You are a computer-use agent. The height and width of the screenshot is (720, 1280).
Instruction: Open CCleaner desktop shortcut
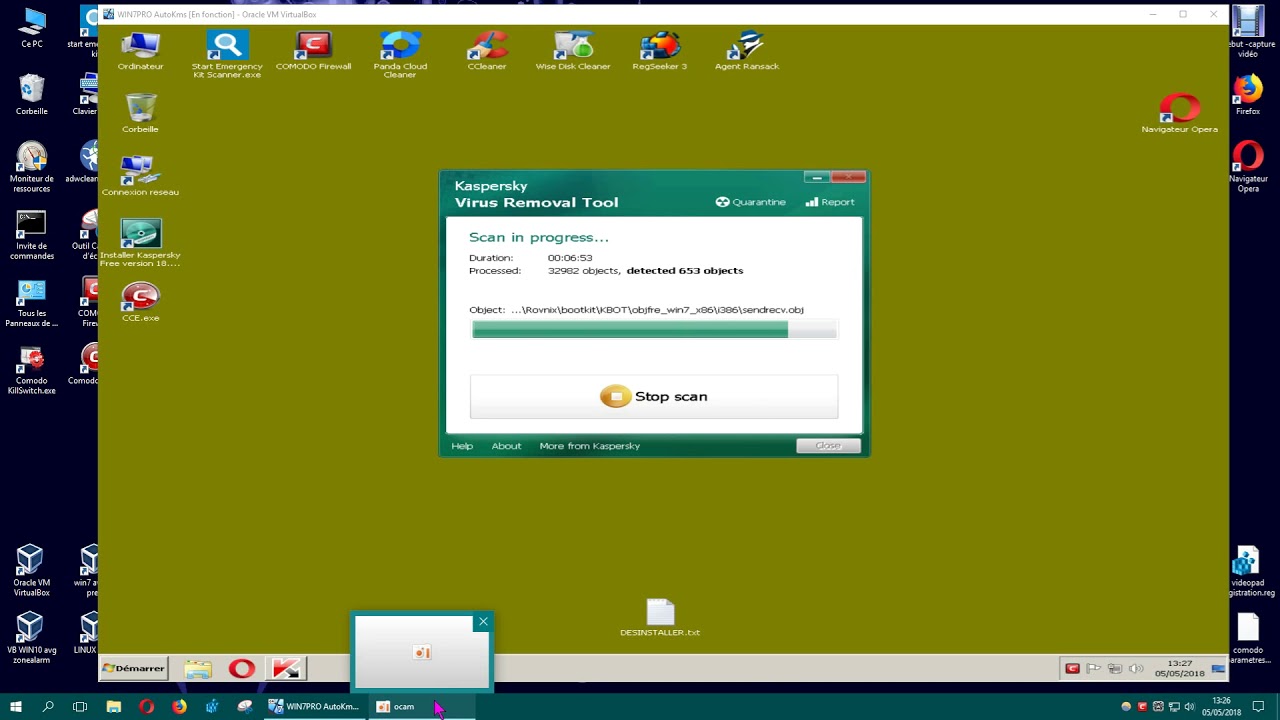click(x=487, y=51)
